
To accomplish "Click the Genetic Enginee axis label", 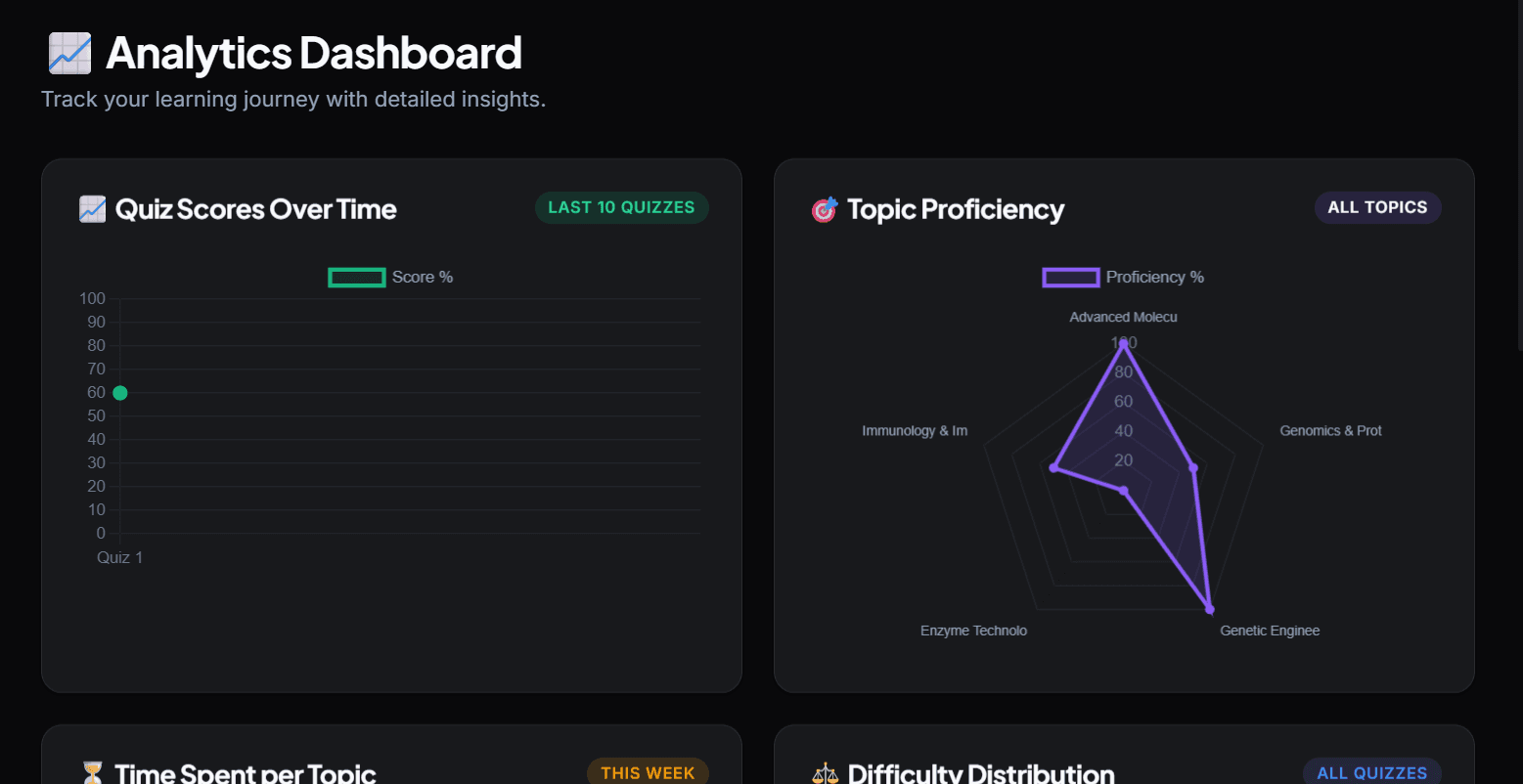I will point(1270,631).
